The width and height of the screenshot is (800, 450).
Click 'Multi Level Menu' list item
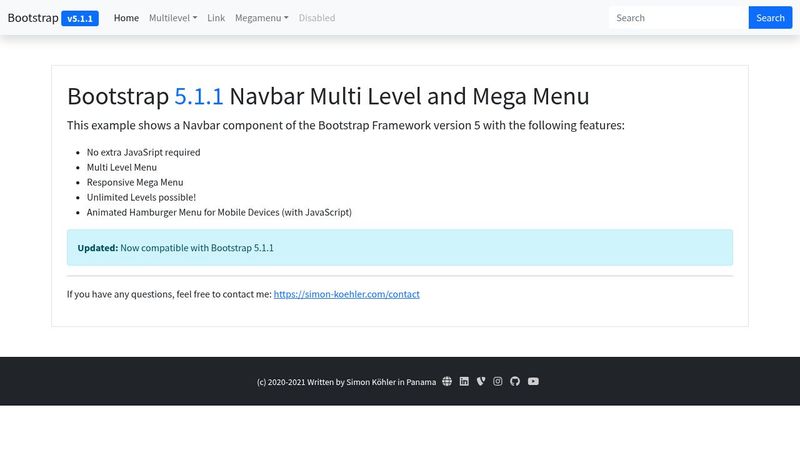[x=121, y=167]
